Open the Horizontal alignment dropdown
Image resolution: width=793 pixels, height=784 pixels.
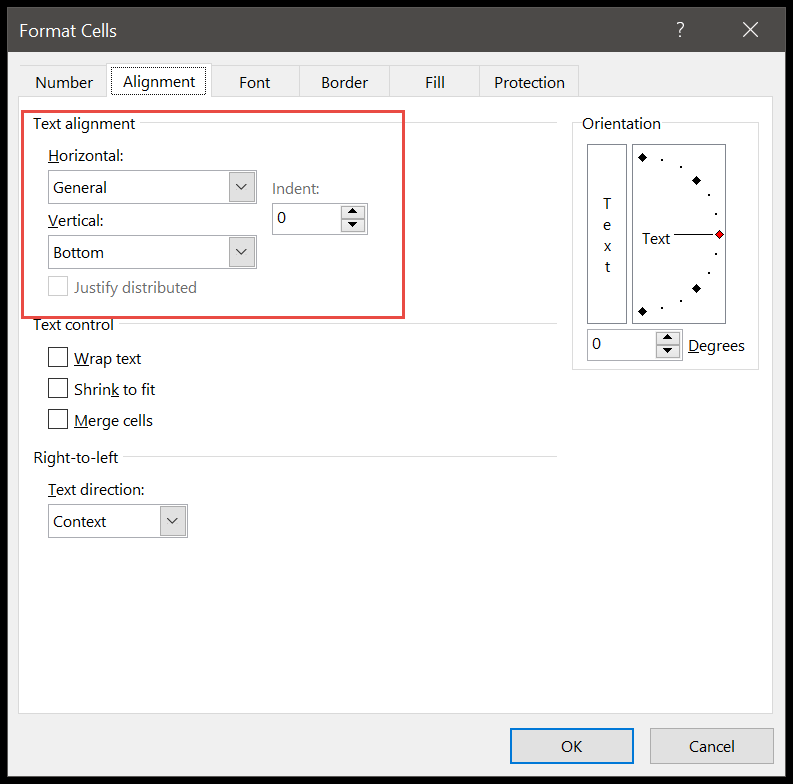(x=241, y=187)
